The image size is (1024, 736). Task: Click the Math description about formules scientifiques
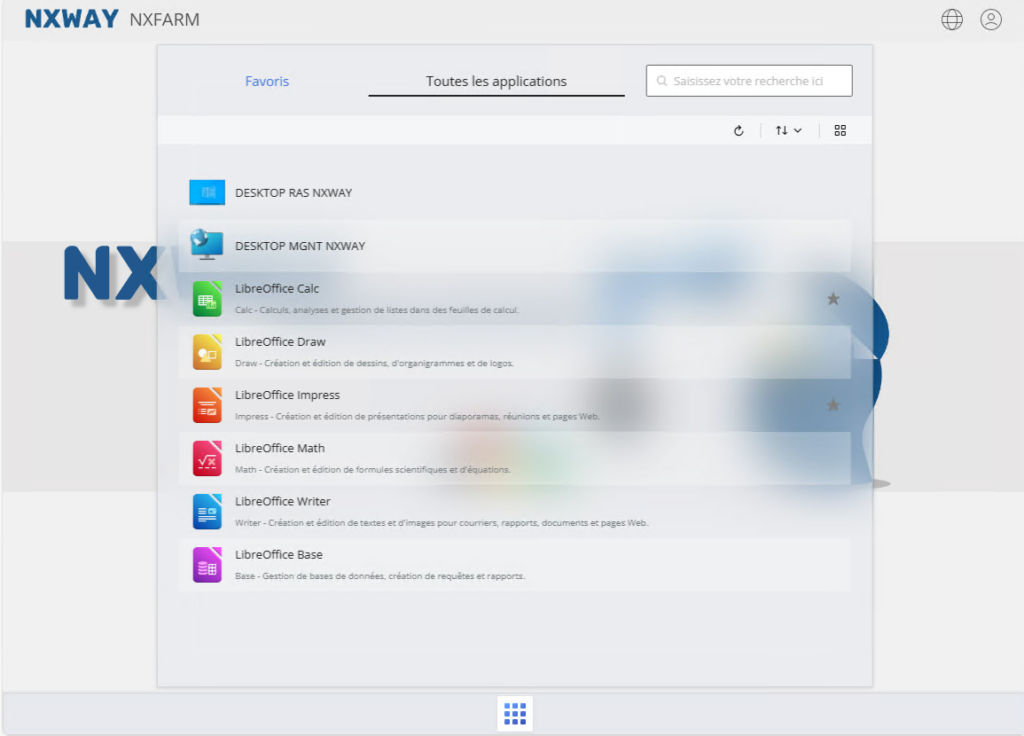(373, 470)
